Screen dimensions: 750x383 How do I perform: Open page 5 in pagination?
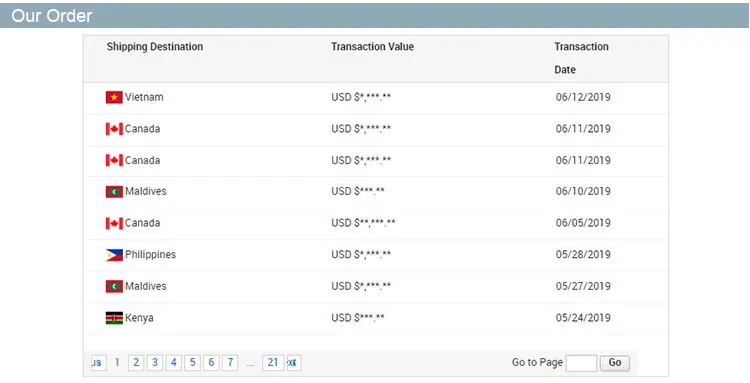tap(192, 362)
